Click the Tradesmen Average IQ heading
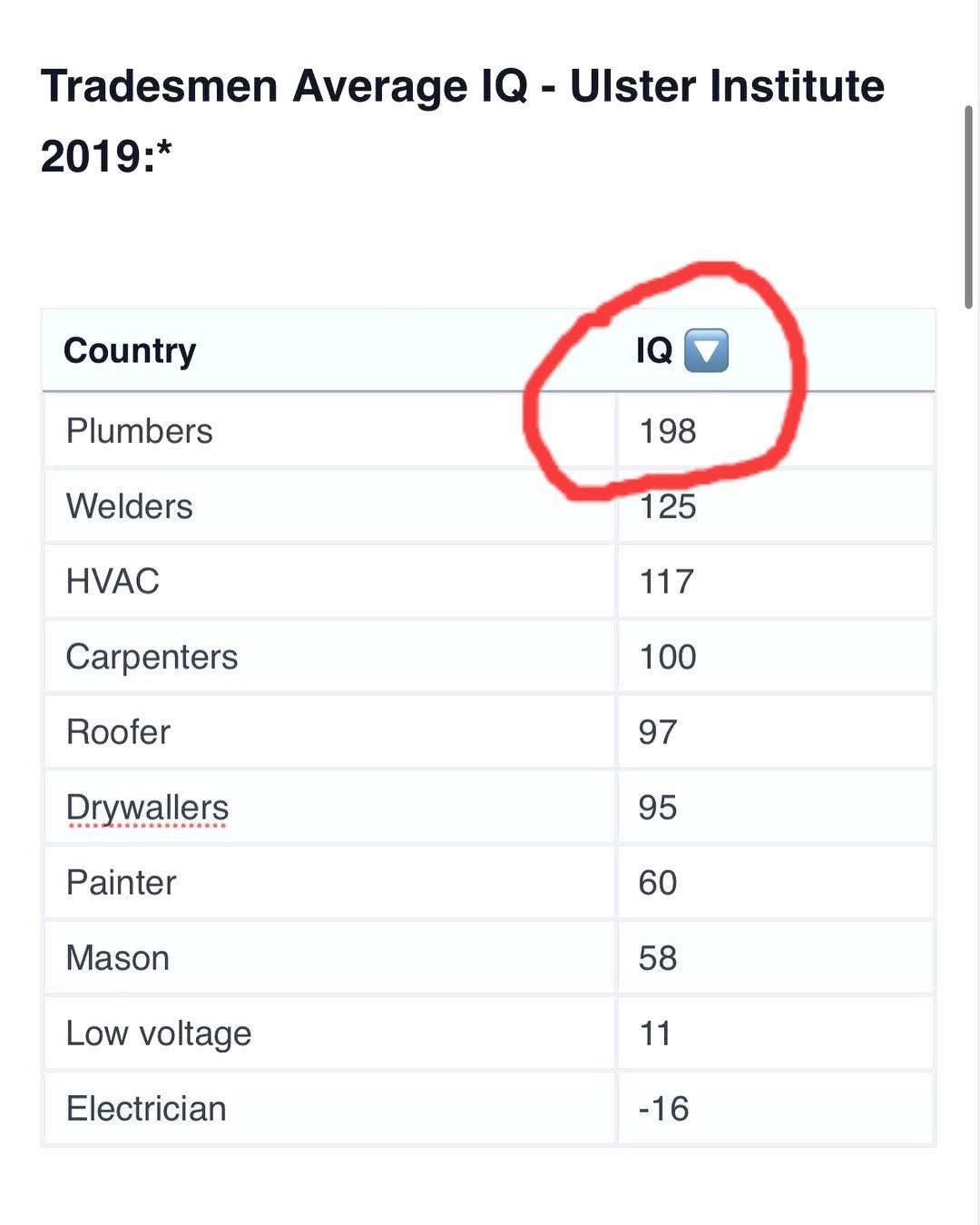Viewport: 980px width, 1225px height. pos(463,121)
